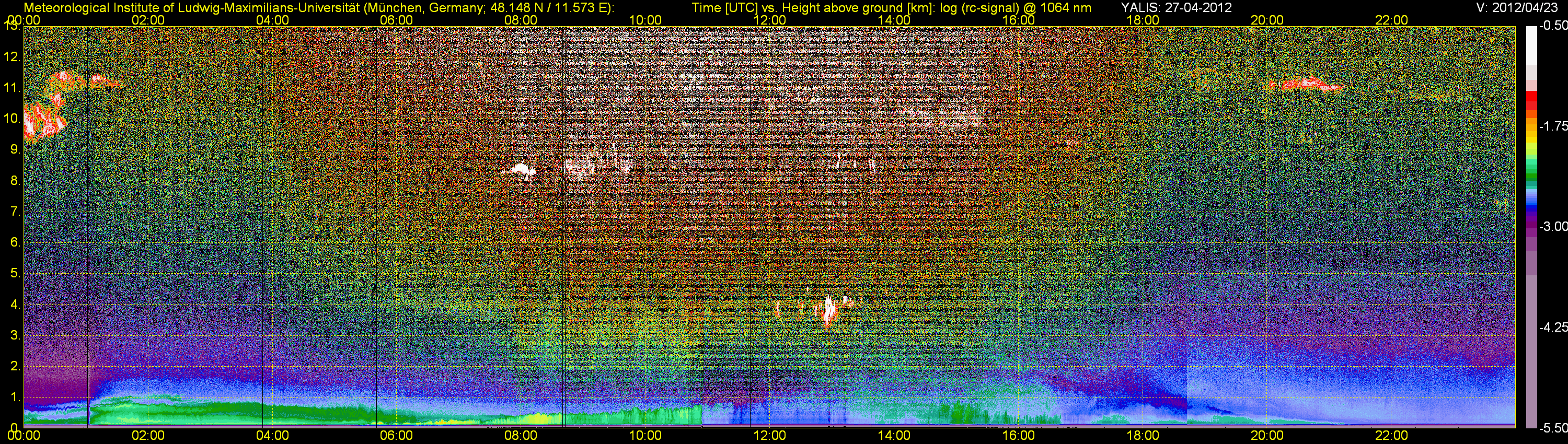This screenshot has height=444, width=1568.
Task: Click the blue band of the color scale
Action: pos(1531,204)
